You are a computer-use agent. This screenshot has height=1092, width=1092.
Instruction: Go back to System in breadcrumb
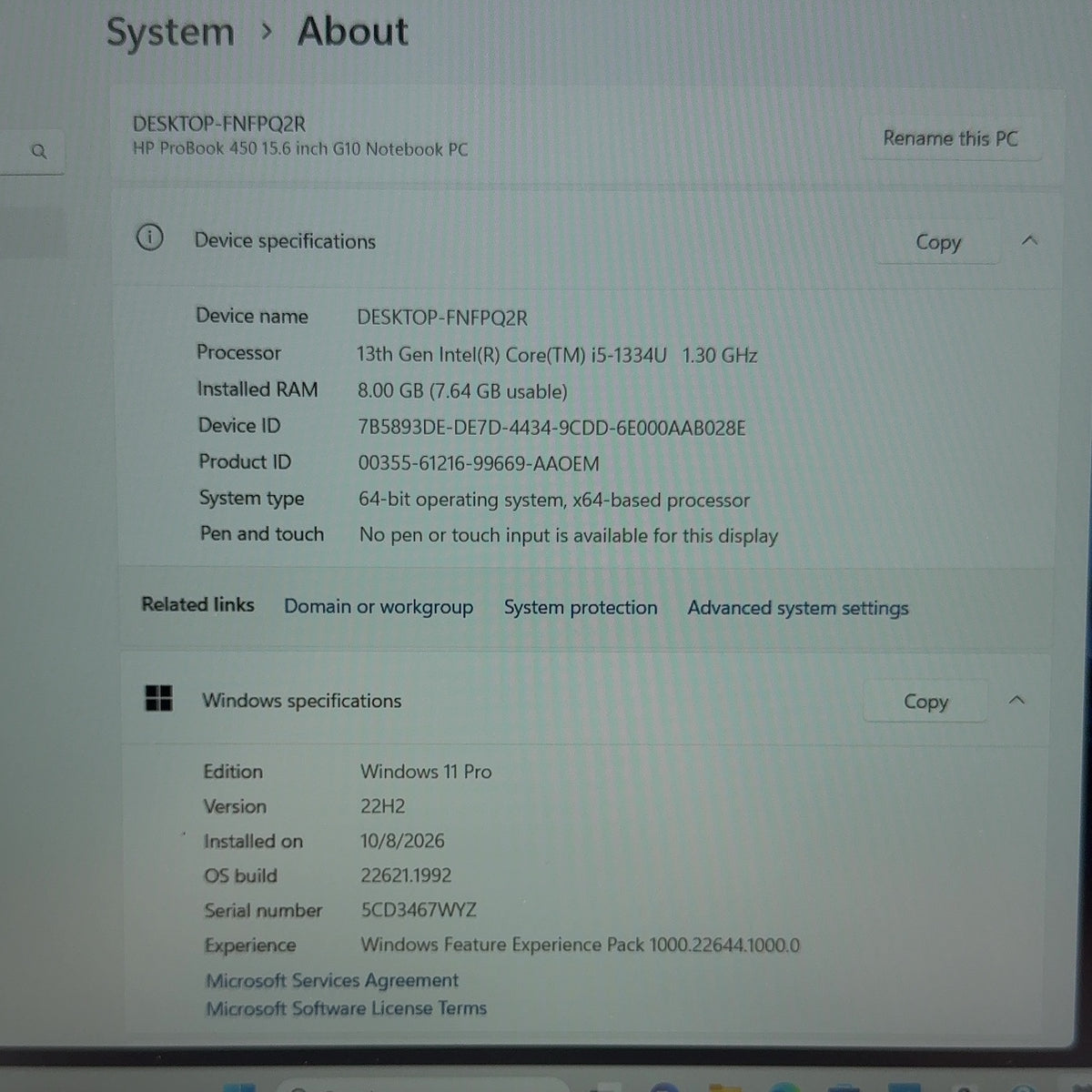[170, 33]
